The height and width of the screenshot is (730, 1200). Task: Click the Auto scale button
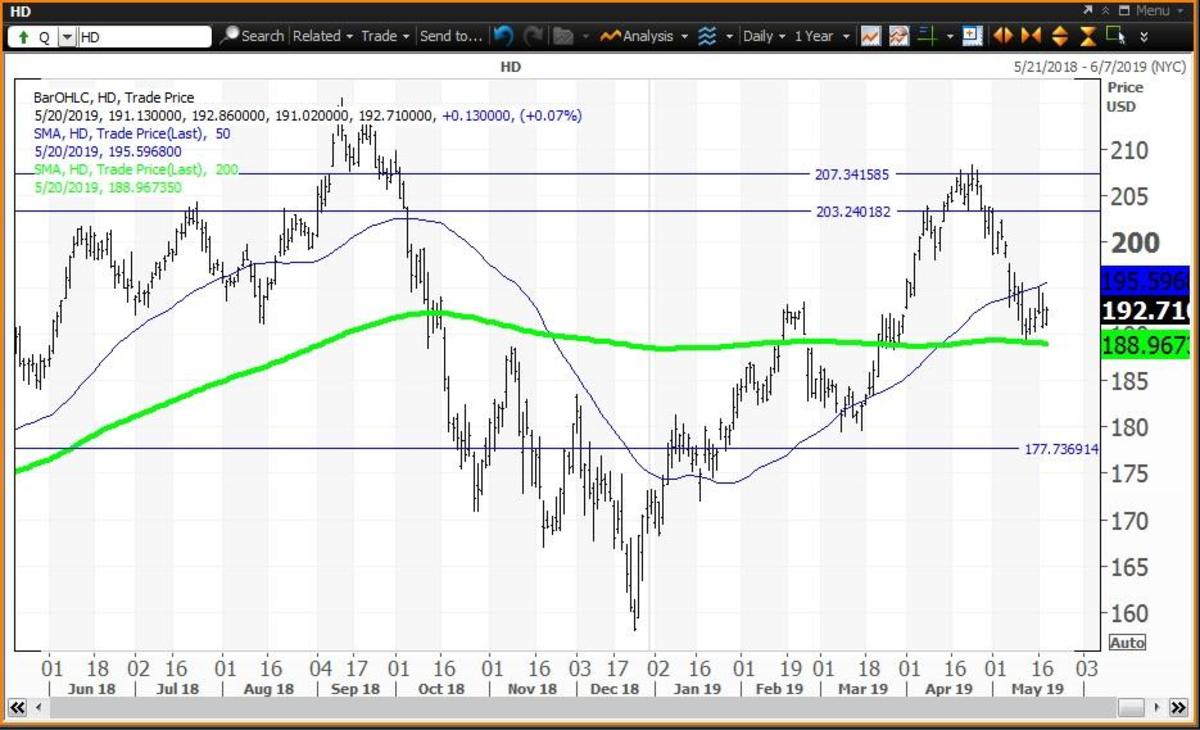tap(1127, 642)
